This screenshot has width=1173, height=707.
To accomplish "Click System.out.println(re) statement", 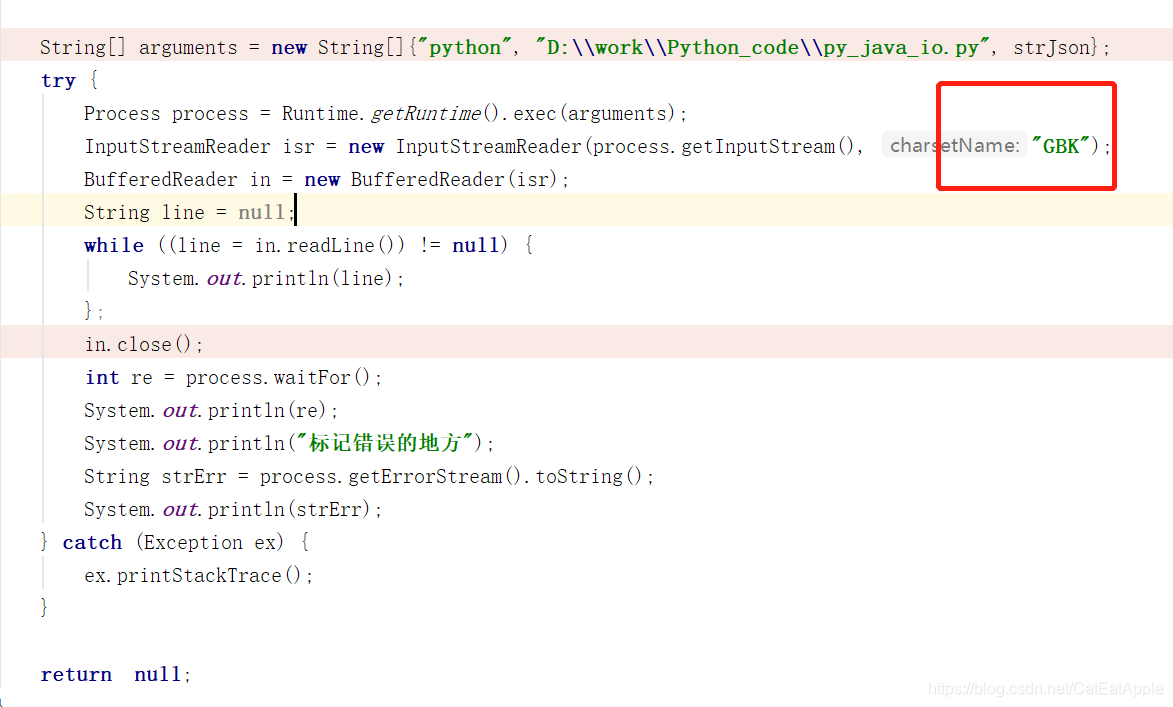I will pyautogui.click(x=211, y=410).
